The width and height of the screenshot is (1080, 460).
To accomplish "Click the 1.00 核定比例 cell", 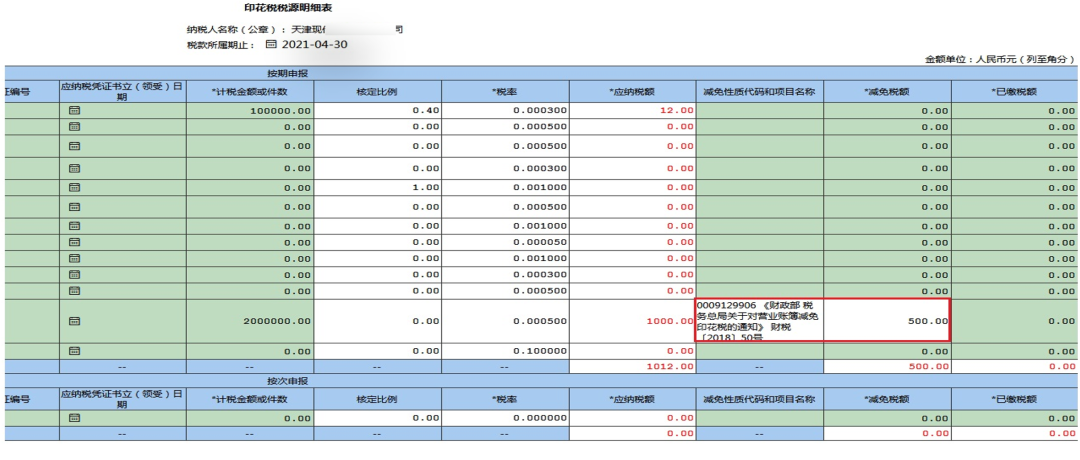I will coord(377,187).
